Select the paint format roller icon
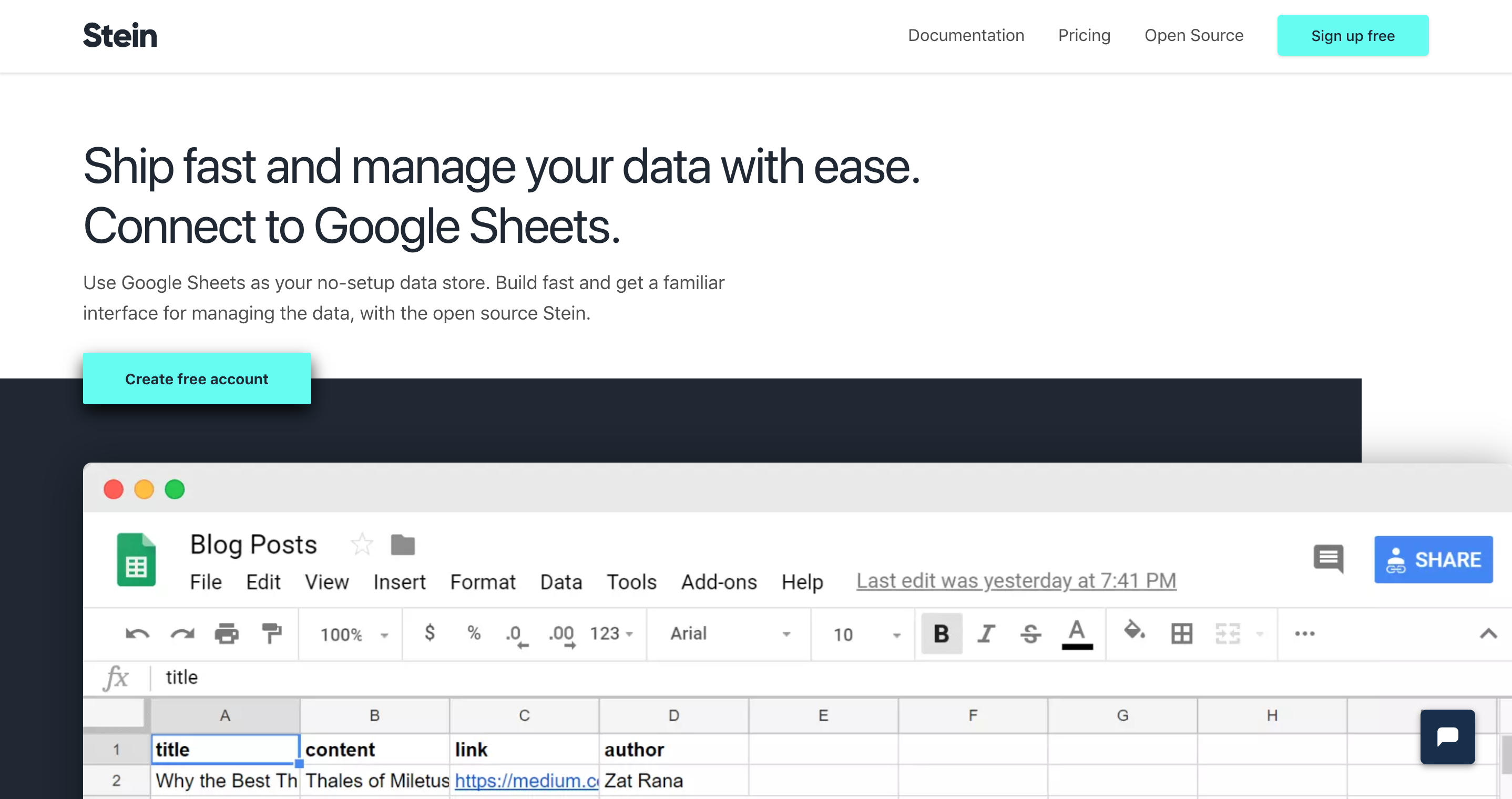Screen dimensions: 1512x799 (271, 634)
